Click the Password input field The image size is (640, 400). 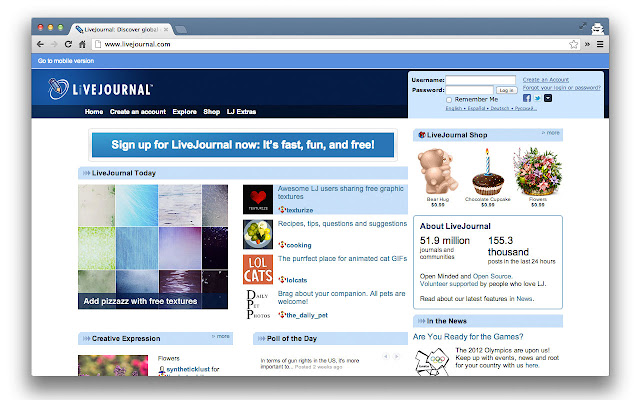click(469, 90)
